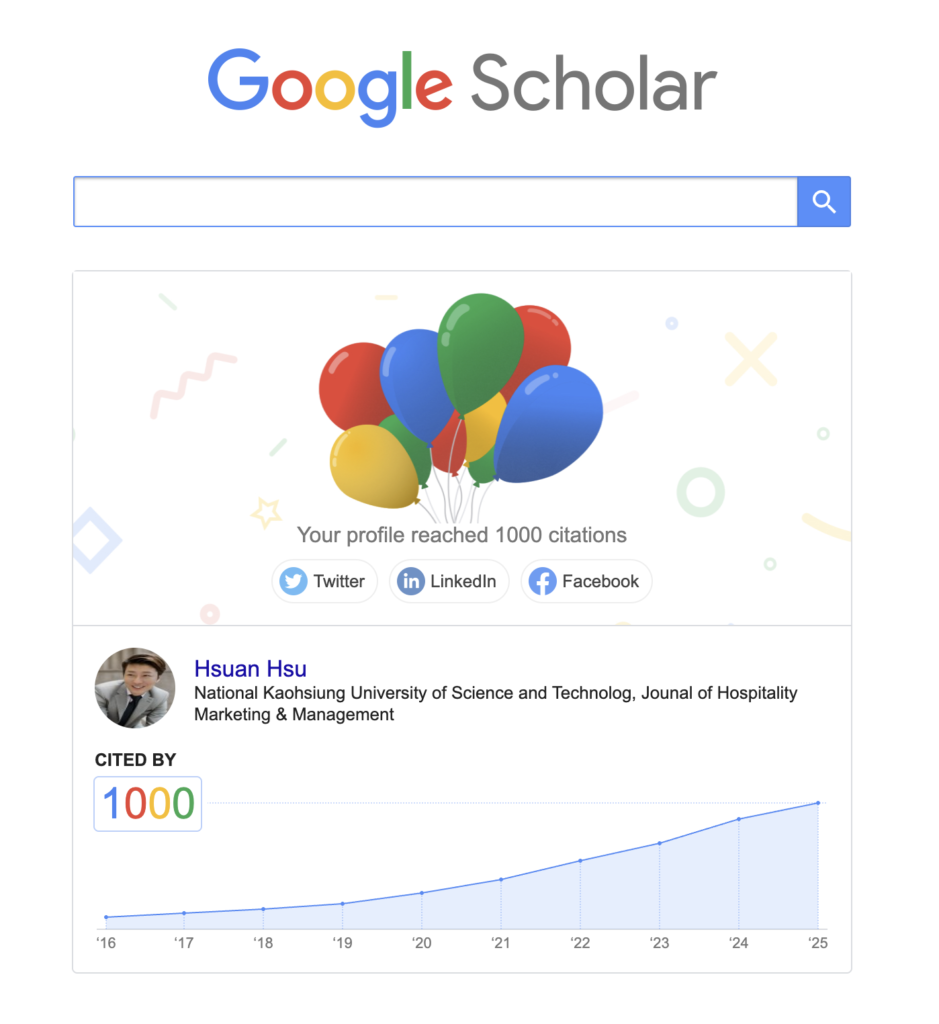939x1024 pixels.
Task: Click the '22 chart data point
Action: pyautogui.click(x=581, y=861)
